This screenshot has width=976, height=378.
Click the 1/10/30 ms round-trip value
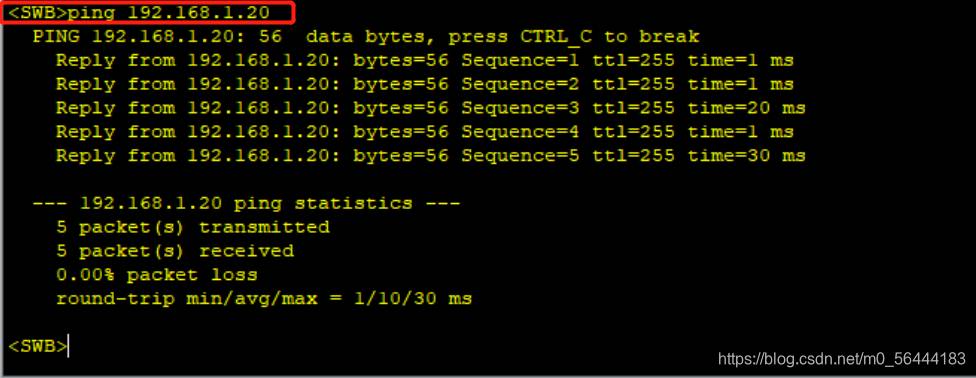(413, 299)
